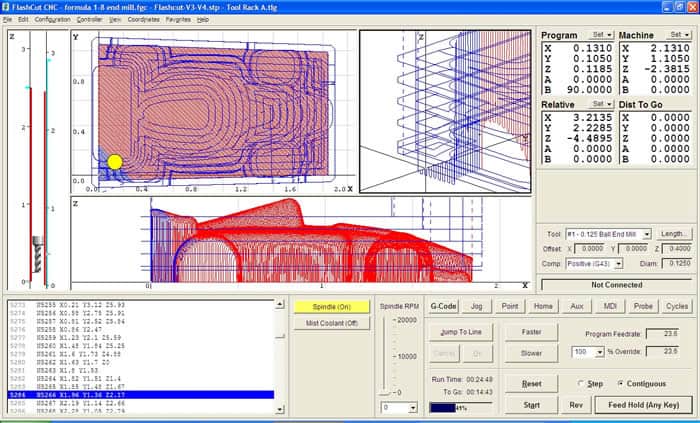Click the Not Connected status bar
This screenshot has height=423, width=700.
coord(617,285)
